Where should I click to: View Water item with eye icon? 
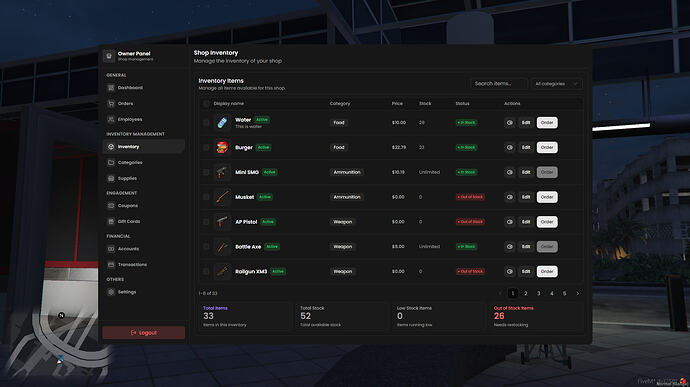pos(510,122)
